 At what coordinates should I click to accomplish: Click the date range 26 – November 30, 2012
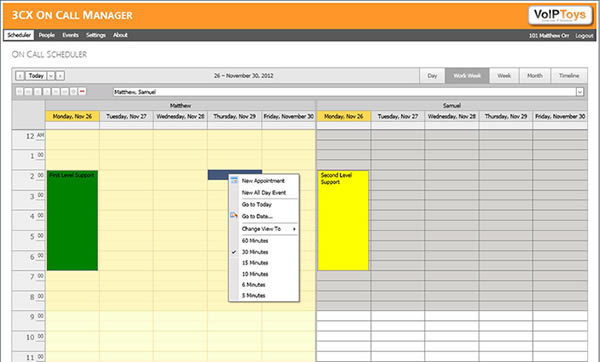[243, 76]
